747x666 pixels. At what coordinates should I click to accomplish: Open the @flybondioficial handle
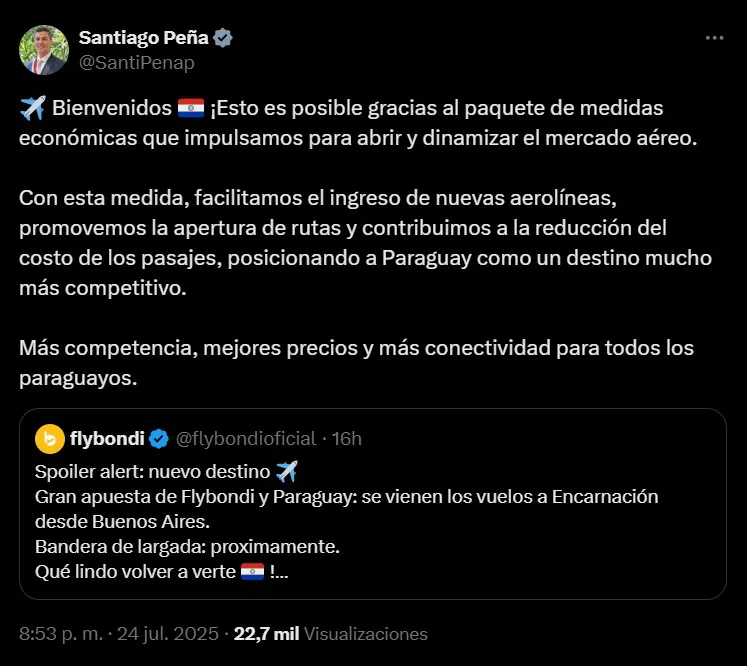245,438
